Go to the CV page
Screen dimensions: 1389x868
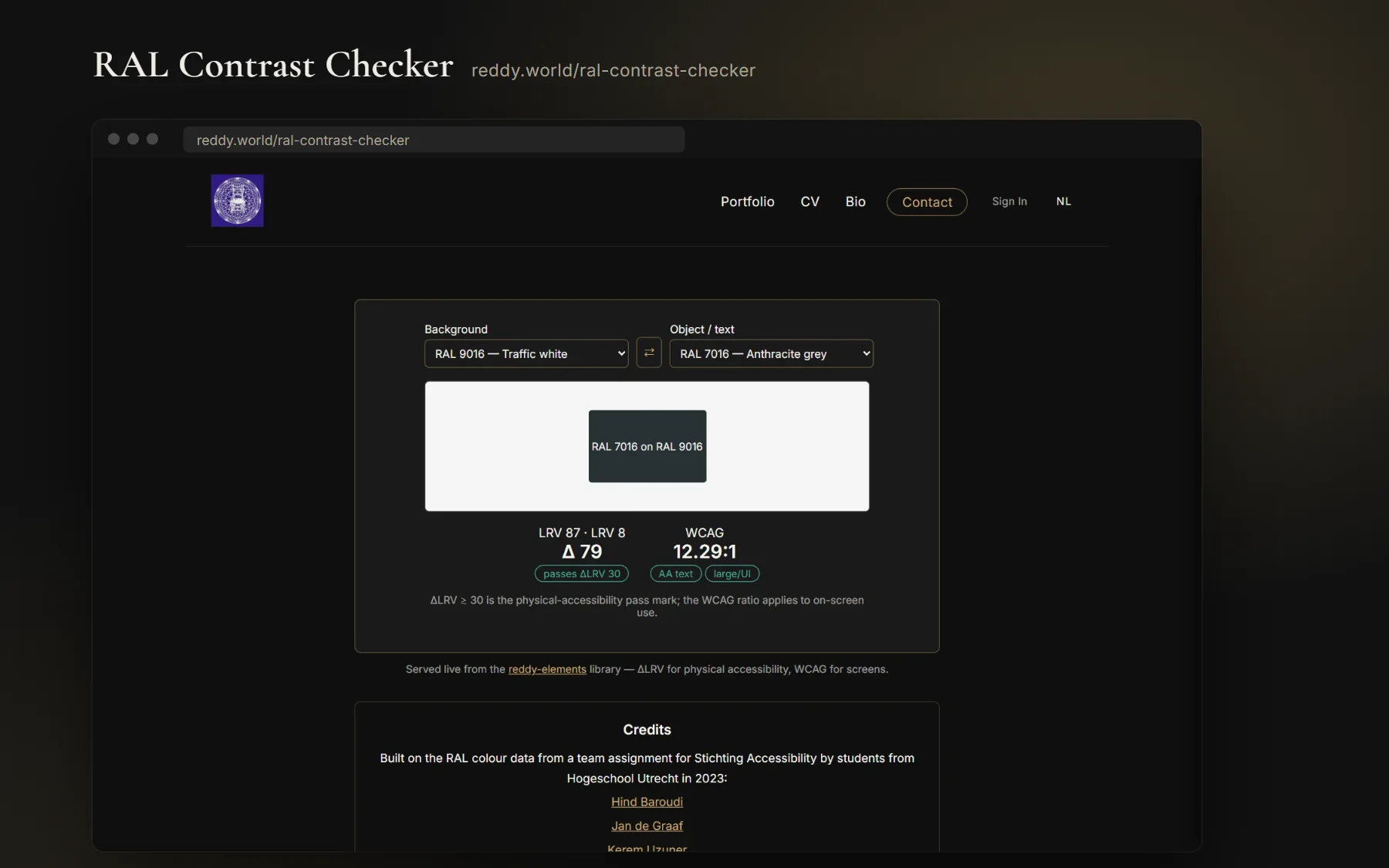(809, 201)
